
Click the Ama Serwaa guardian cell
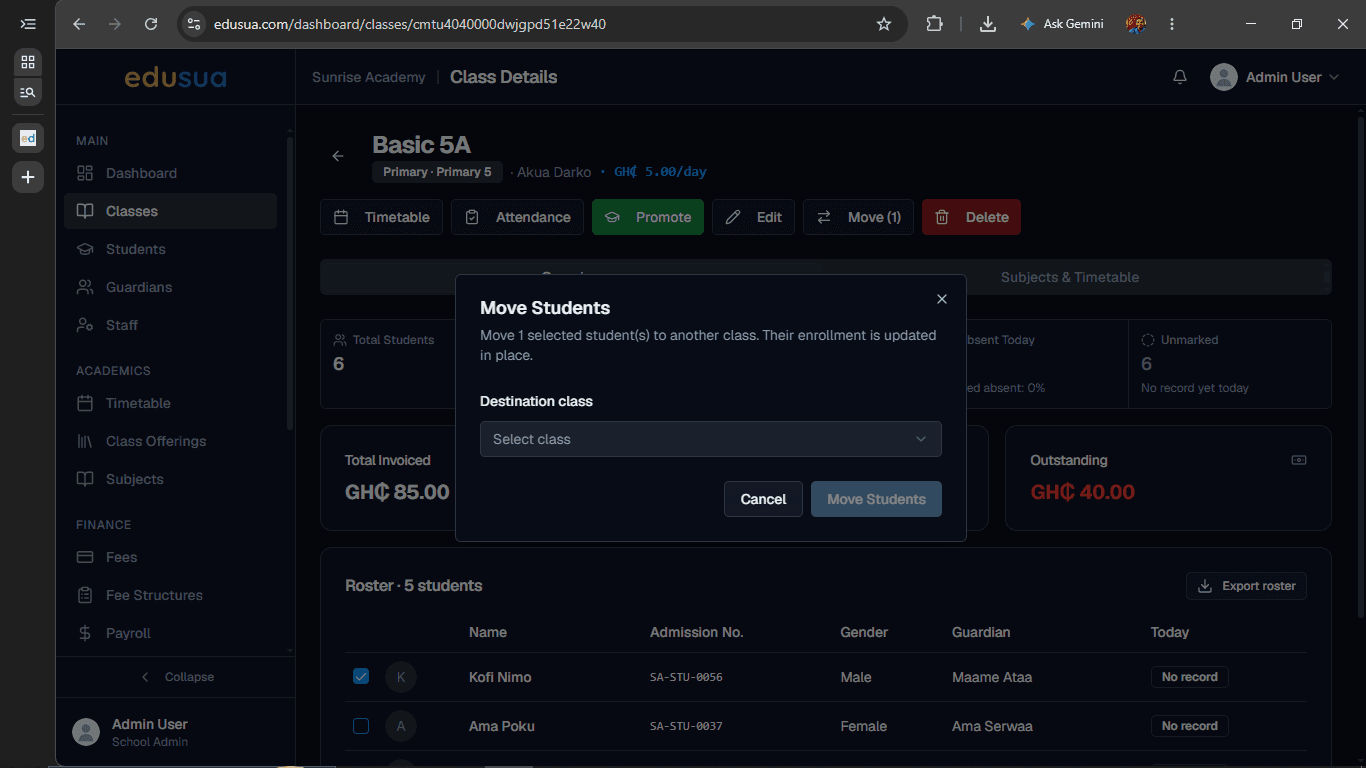point(992,726)
